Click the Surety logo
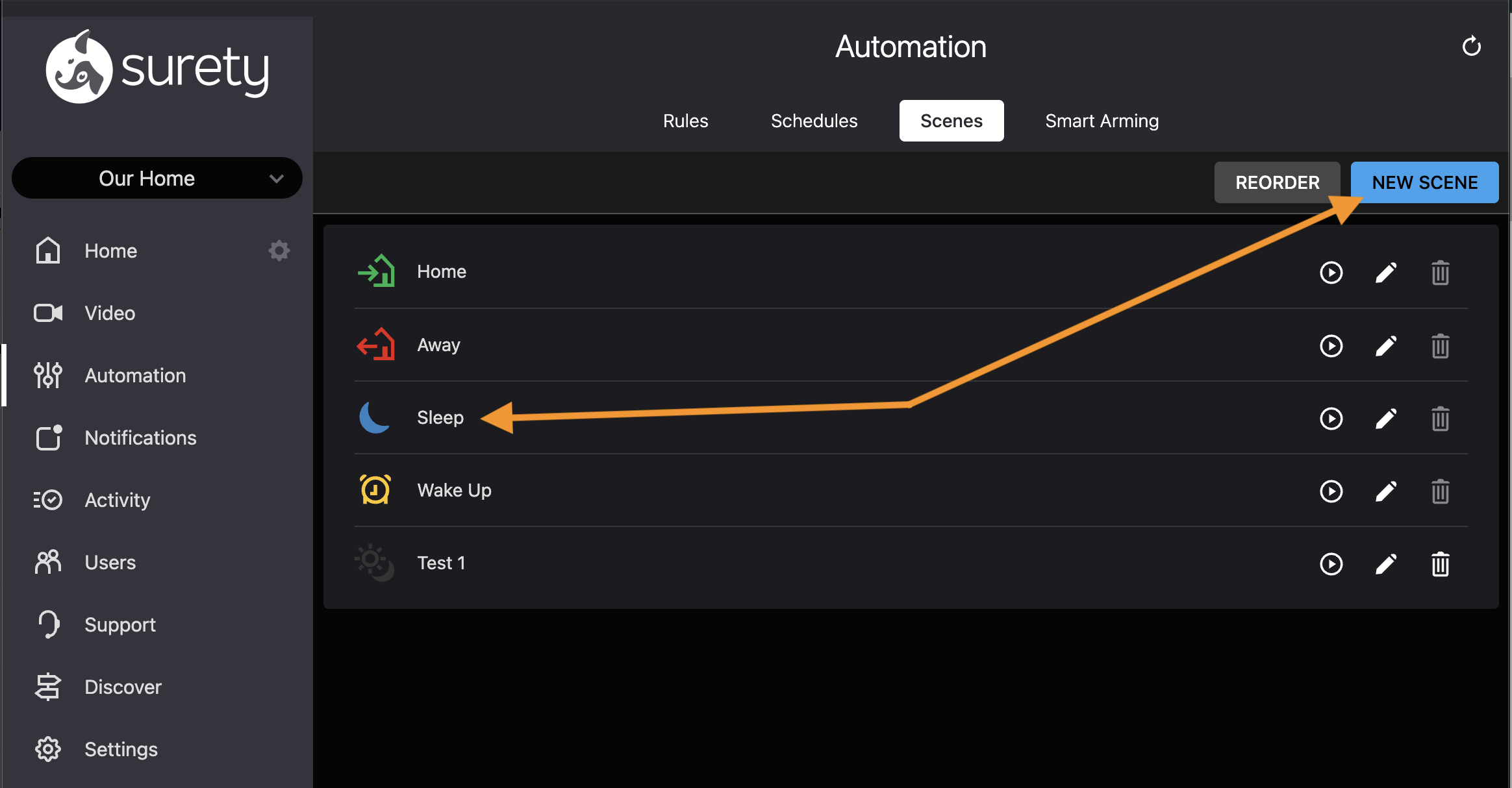 [157, 68]
